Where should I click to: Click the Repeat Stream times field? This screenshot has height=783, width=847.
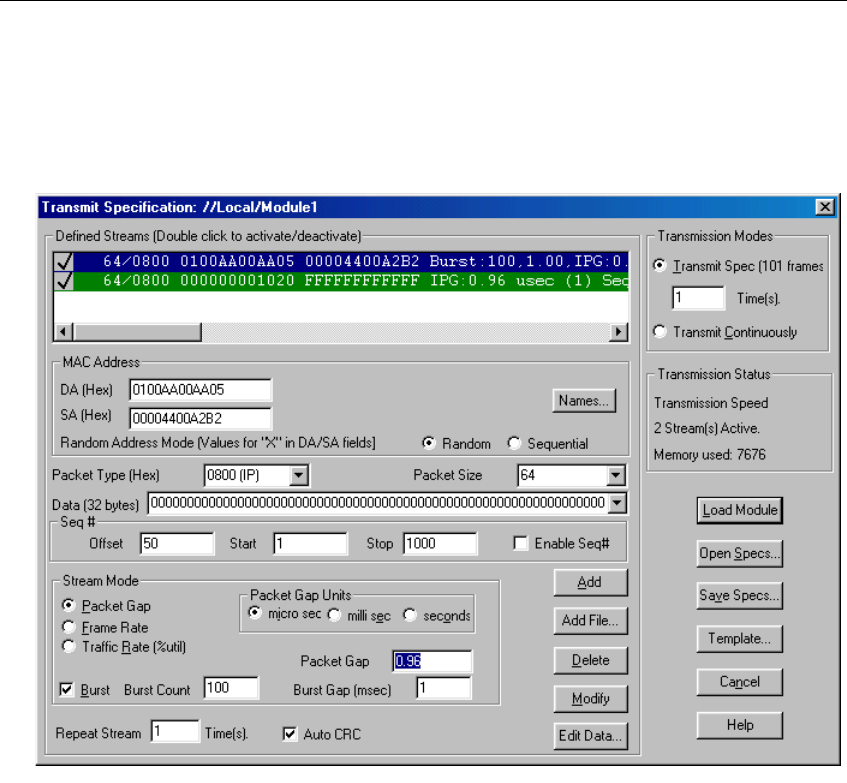[175, 732]
